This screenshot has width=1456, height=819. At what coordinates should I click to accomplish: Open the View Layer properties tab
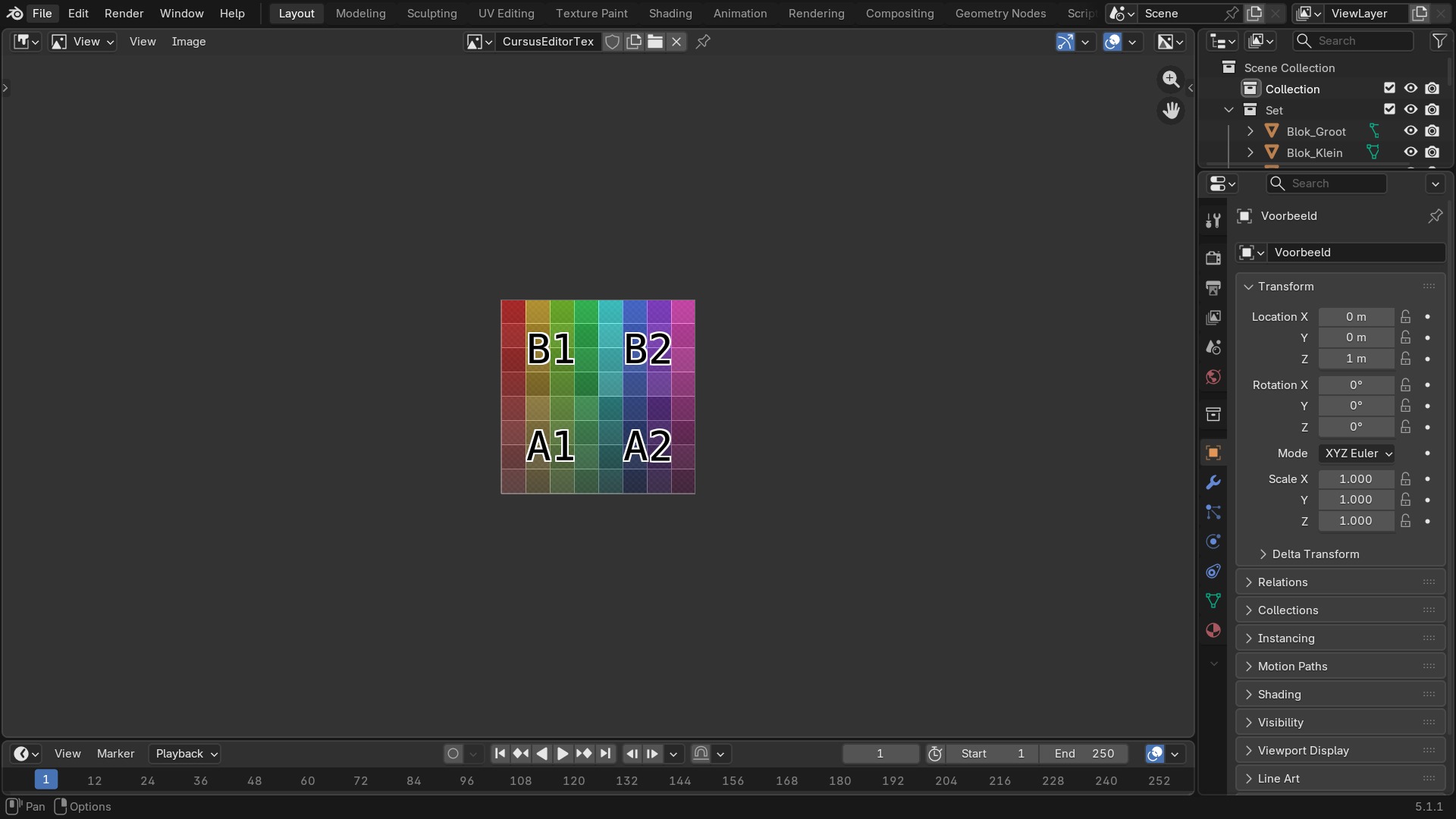tap(1213, 317)
